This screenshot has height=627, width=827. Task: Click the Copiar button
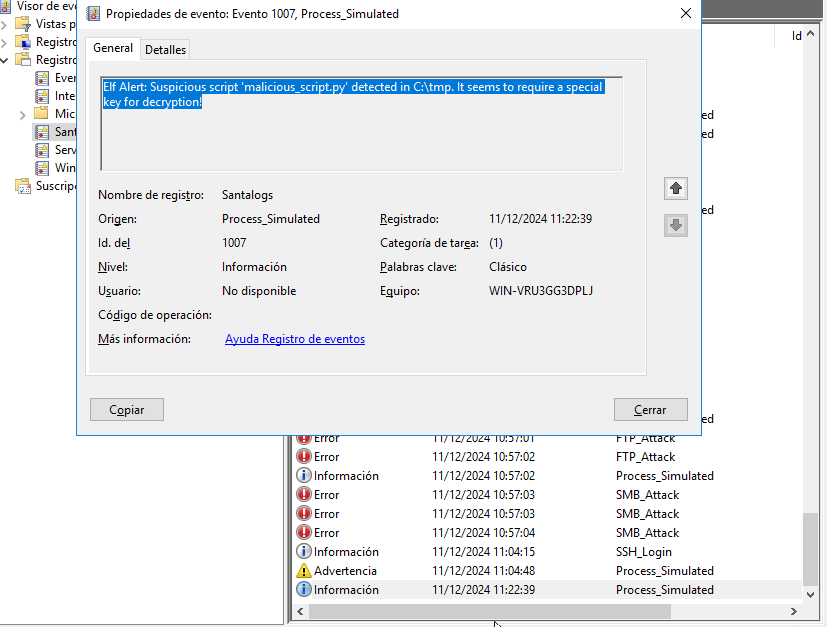point(127,410)
